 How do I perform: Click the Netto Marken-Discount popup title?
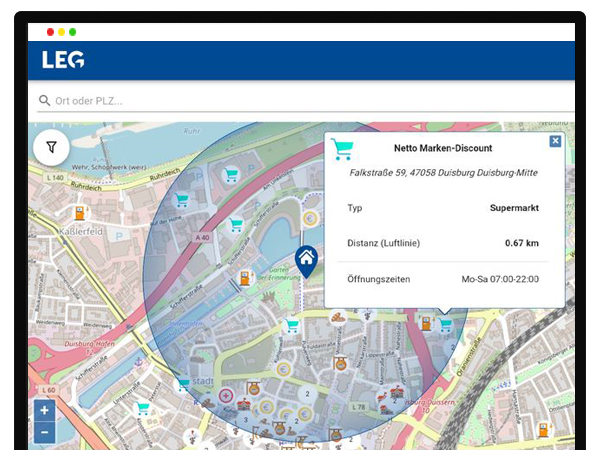tap(443, 148)
